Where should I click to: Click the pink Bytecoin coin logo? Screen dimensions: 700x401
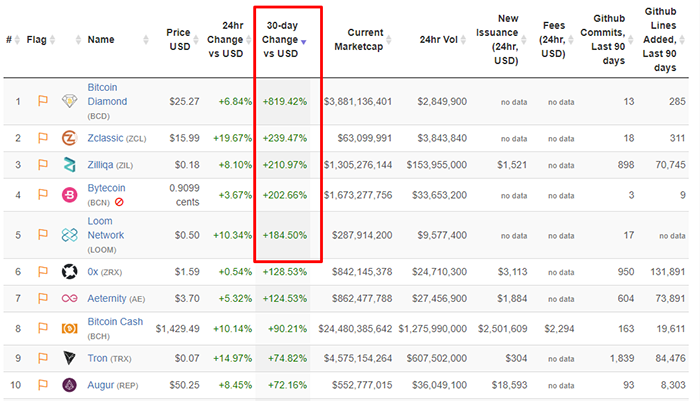pyautogui.click(x=69, y=195)
